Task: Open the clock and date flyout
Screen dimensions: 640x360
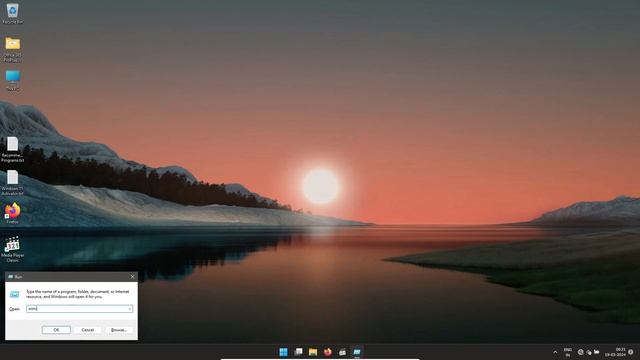Action: [x=615, y=352]
